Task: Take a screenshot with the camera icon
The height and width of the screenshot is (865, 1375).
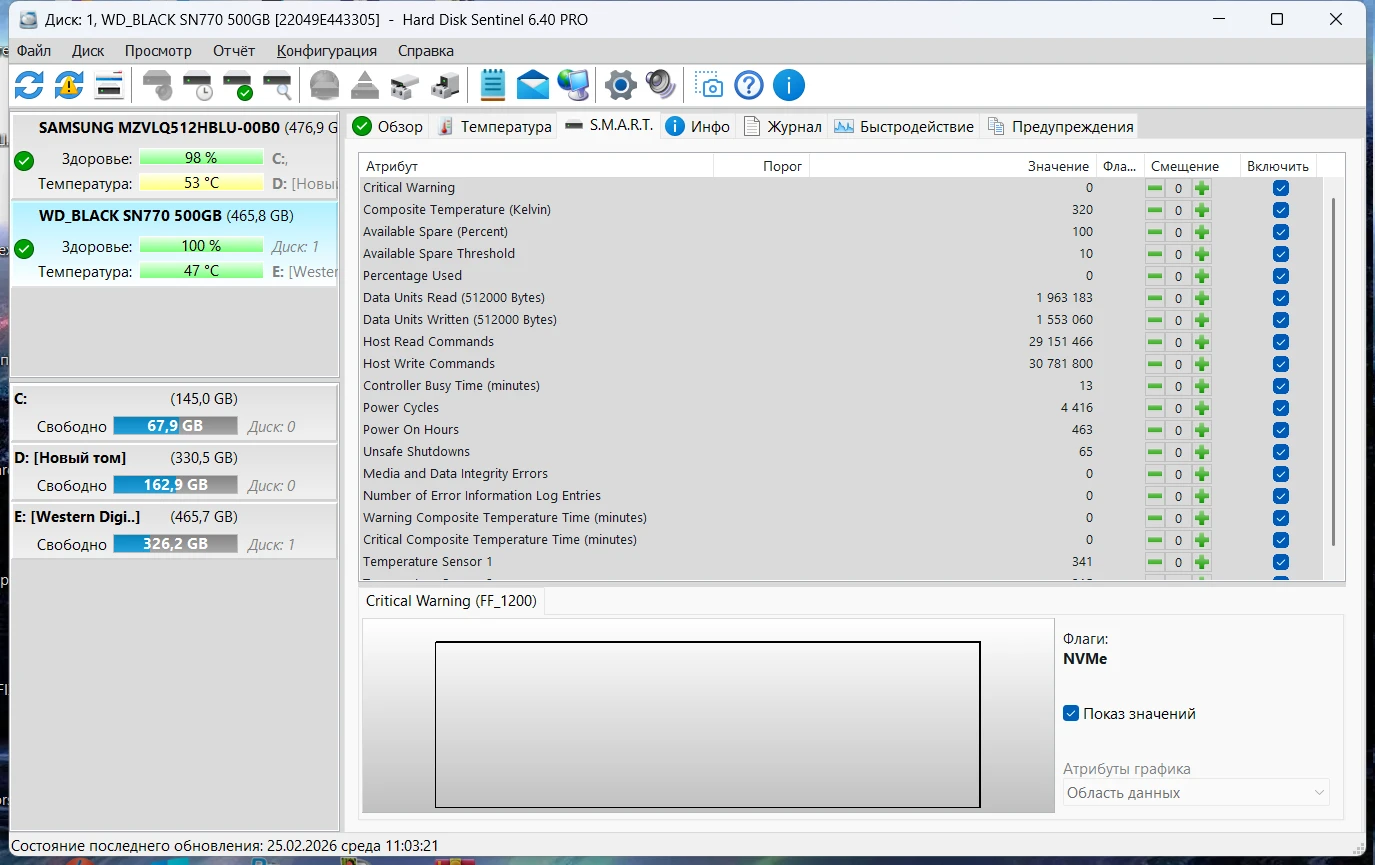Action: [x=708, y=85]
